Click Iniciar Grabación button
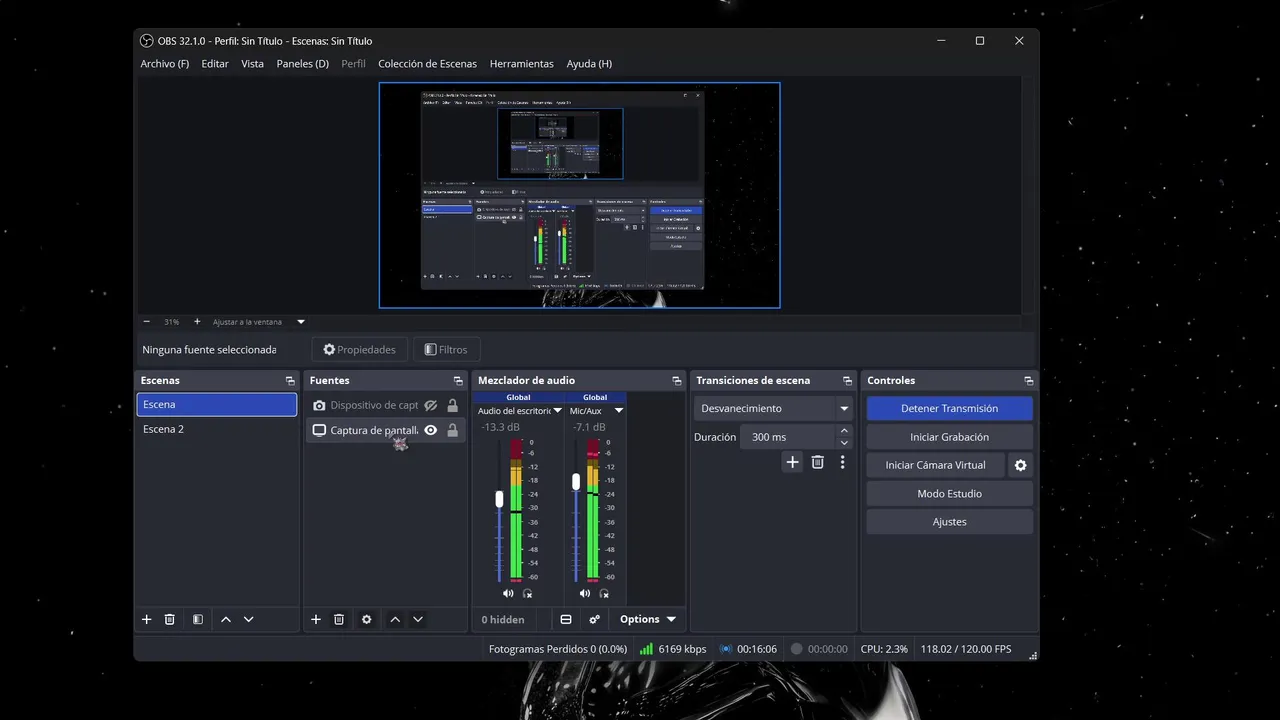 coord(949,437)
